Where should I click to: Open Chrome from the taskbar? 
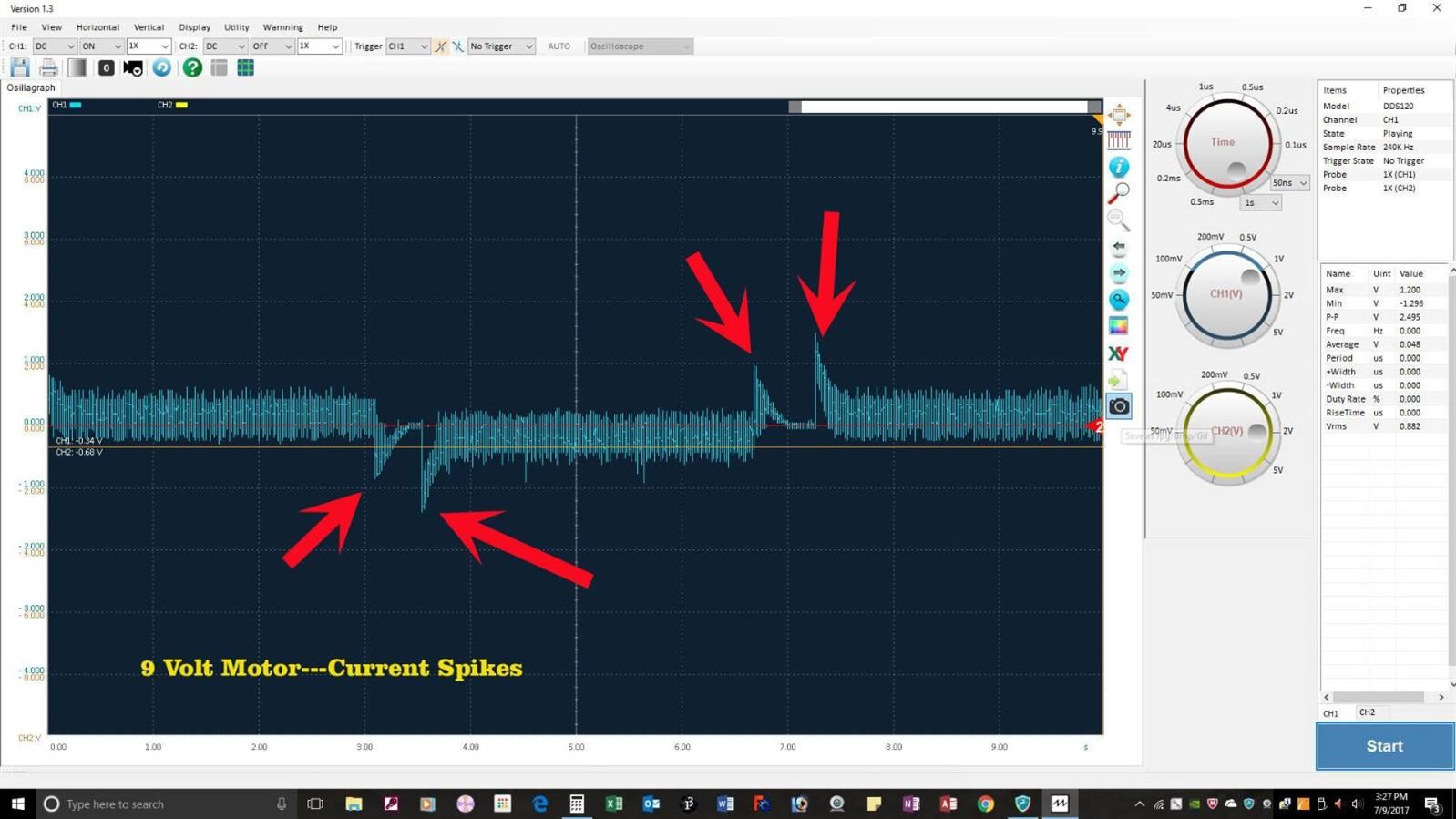pos(985,804)
